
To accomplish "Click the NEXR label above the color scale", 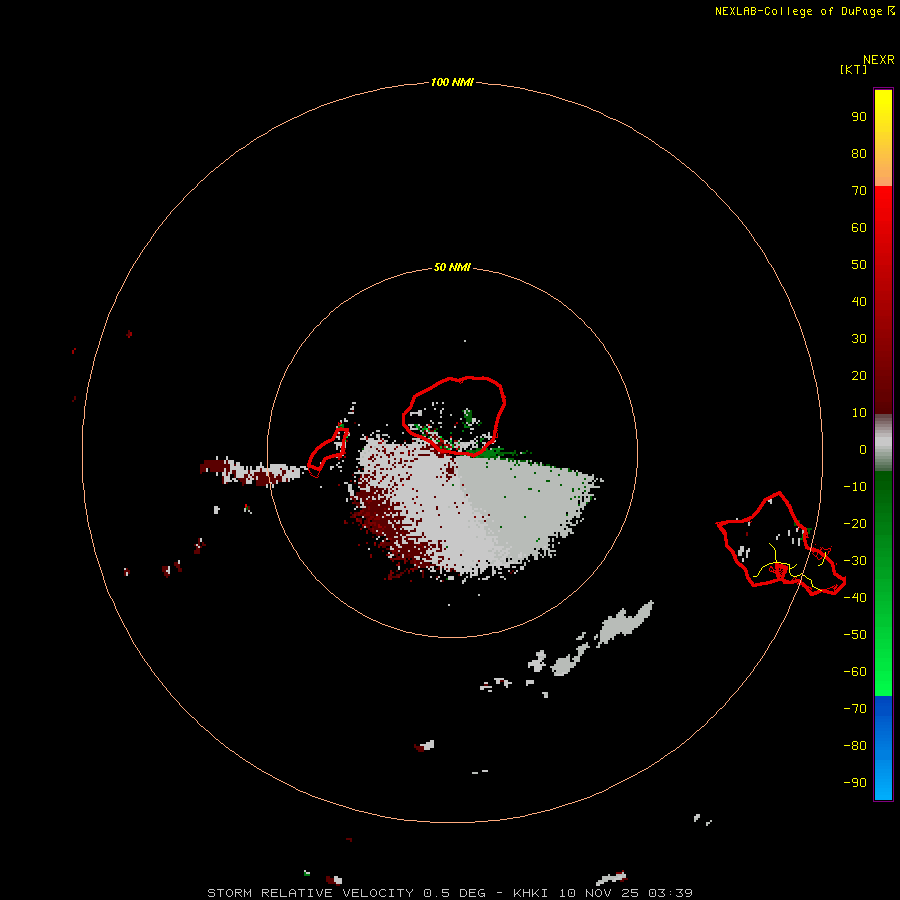I will [878, 60].
